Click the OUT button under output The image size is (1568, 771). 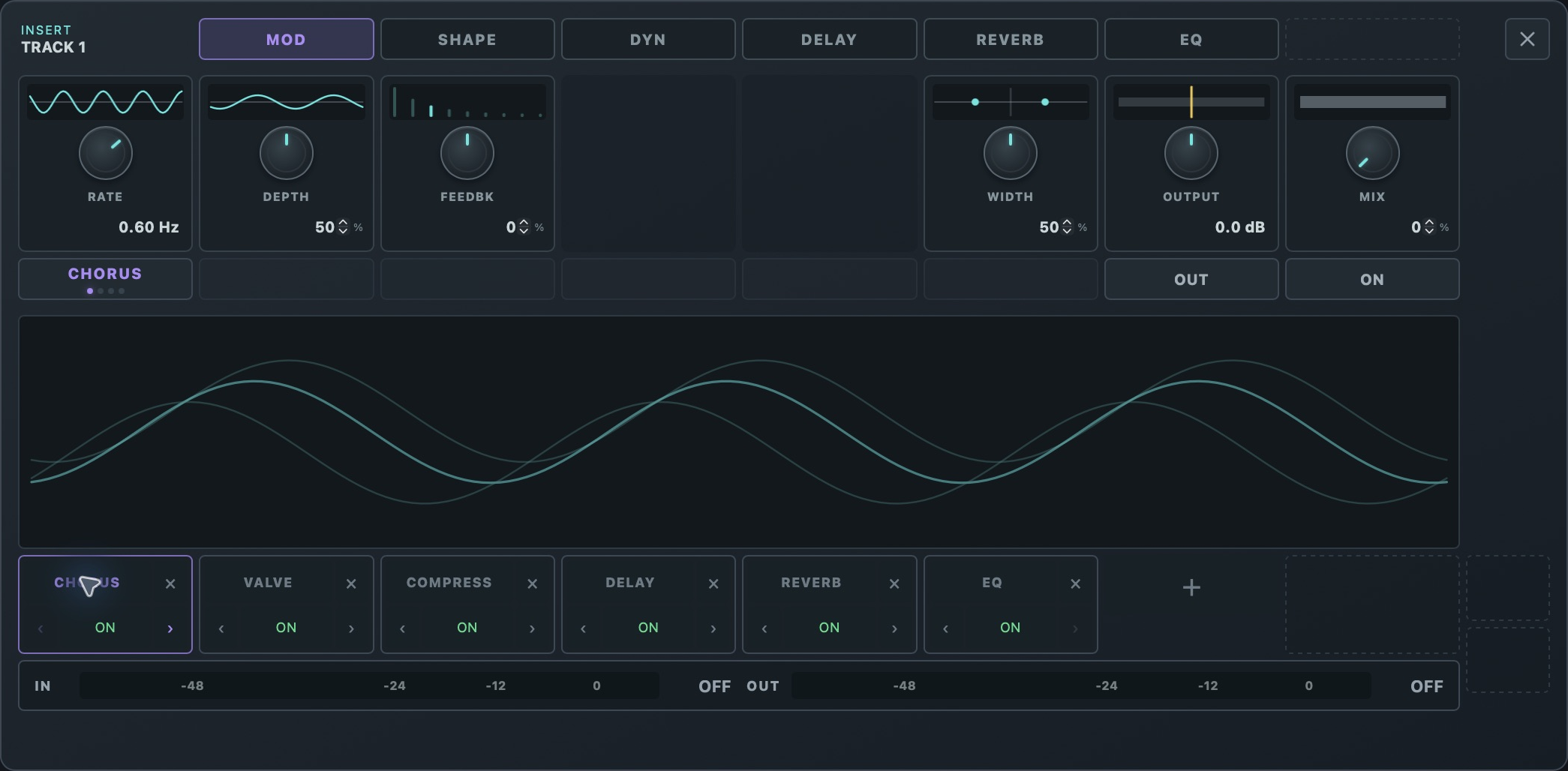tap(1191, 279)
